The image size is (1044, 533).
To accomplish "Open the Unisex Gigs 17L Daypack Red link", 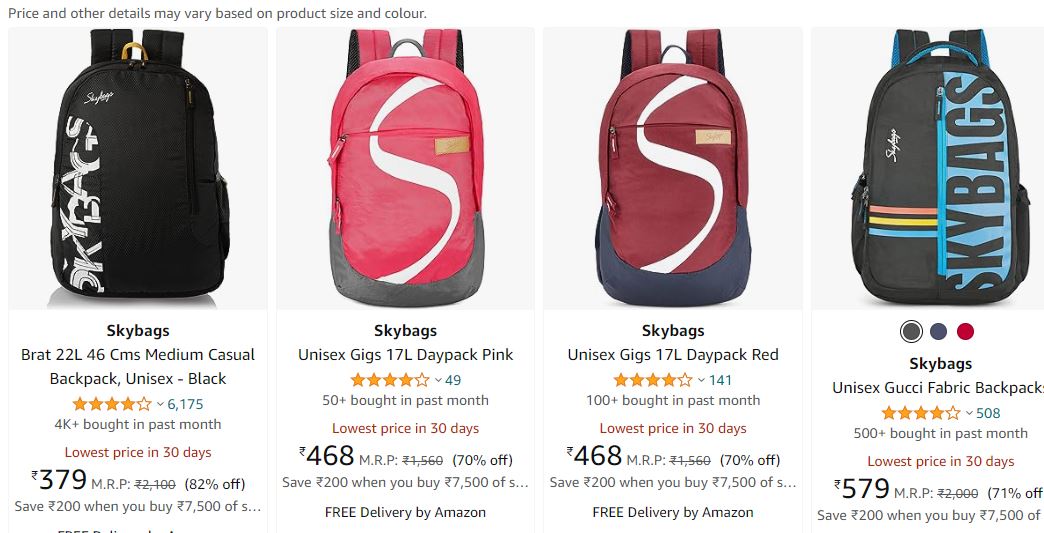I will pos(673,355).
